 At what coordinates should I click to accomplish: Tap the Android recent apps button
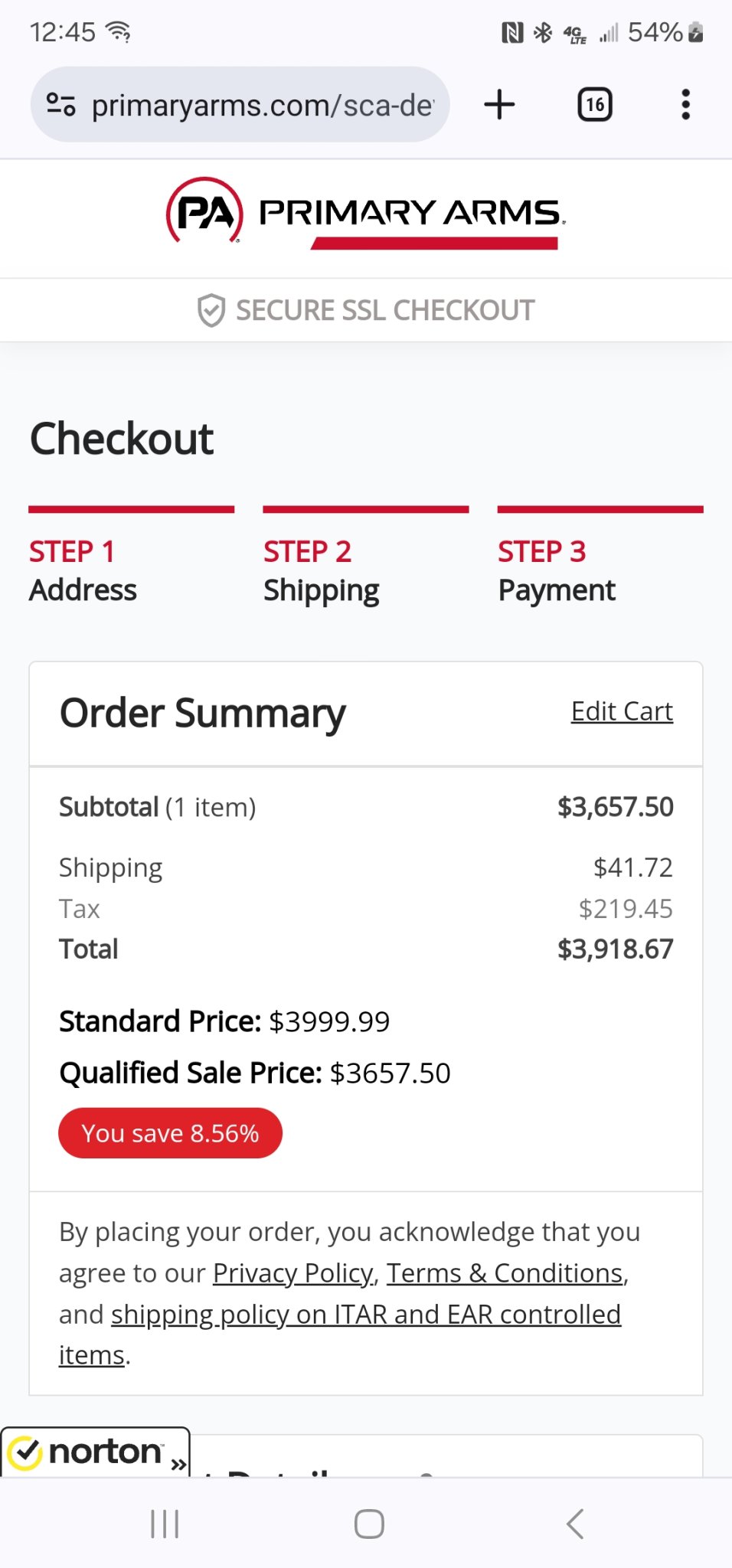click(x=165, y=1524)
